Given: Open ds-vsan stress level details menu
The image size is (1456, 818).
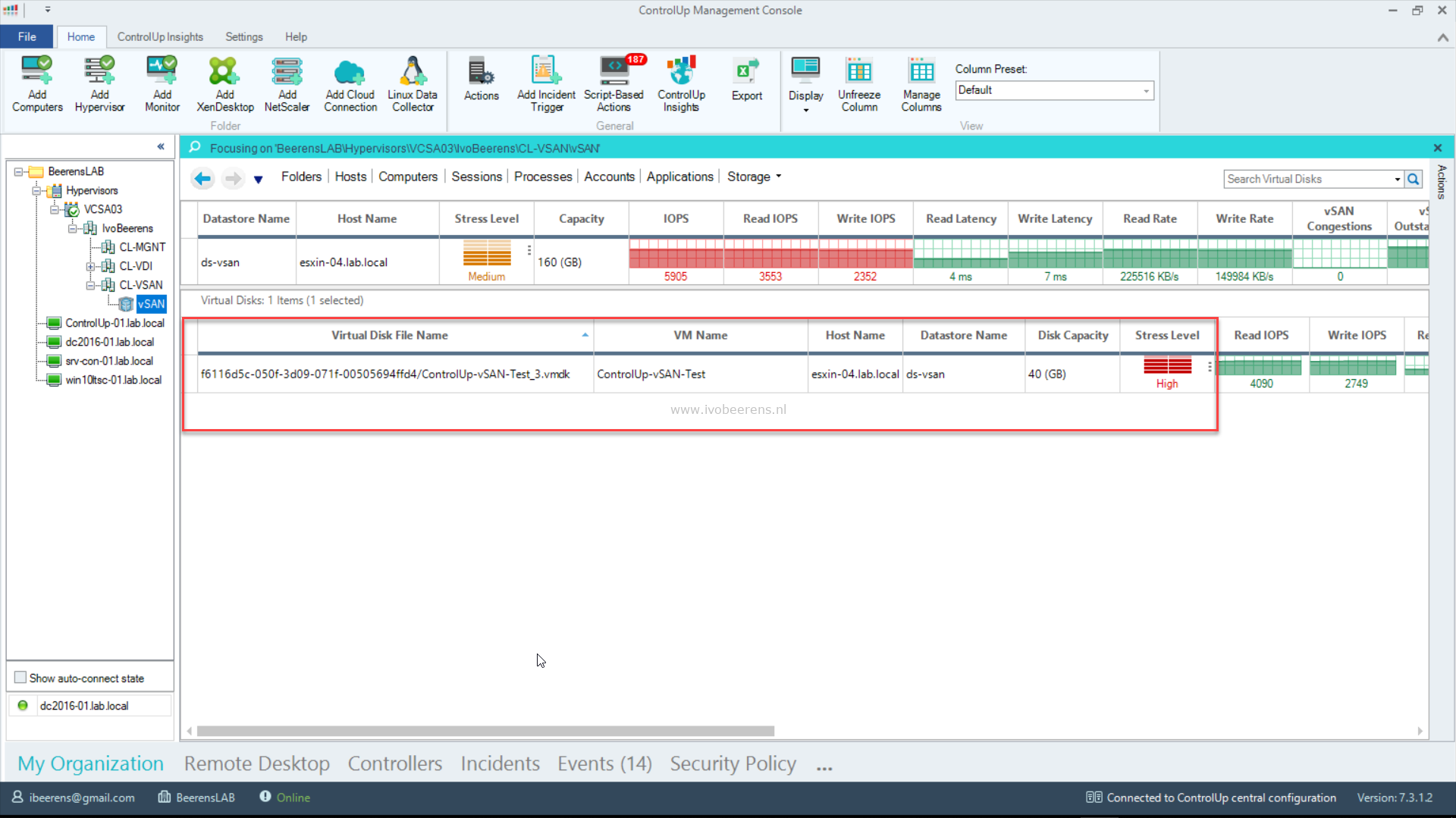Looking at the screenshot, I should pyautogui.click(x=529, y=250).
